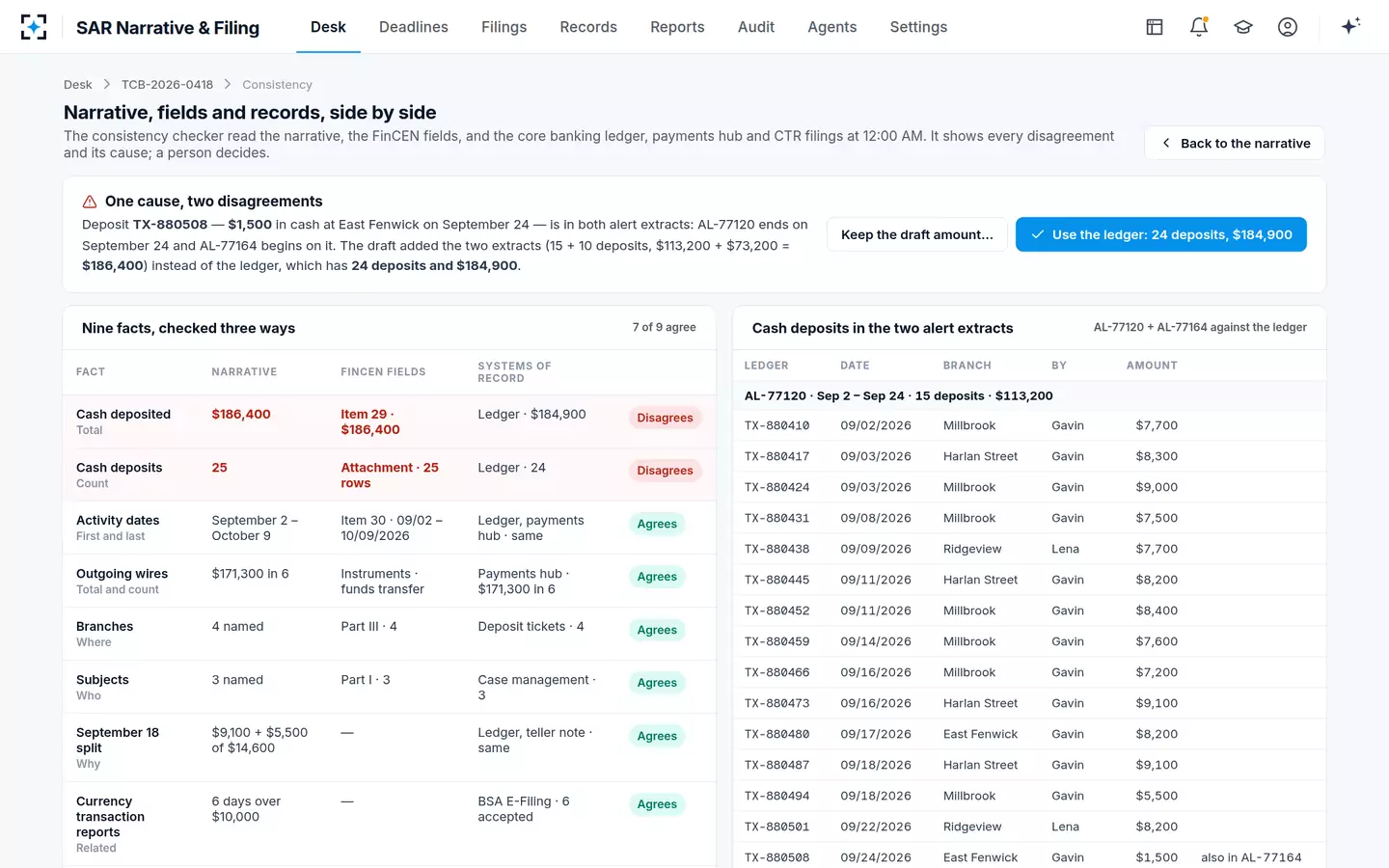Click the AMOUNT column header

1152,366
